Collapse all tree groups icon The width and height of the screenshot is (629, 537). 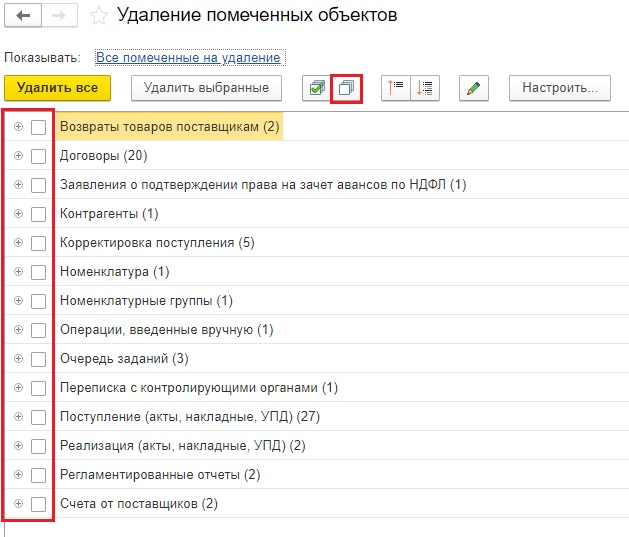click(x=396, y=88)
